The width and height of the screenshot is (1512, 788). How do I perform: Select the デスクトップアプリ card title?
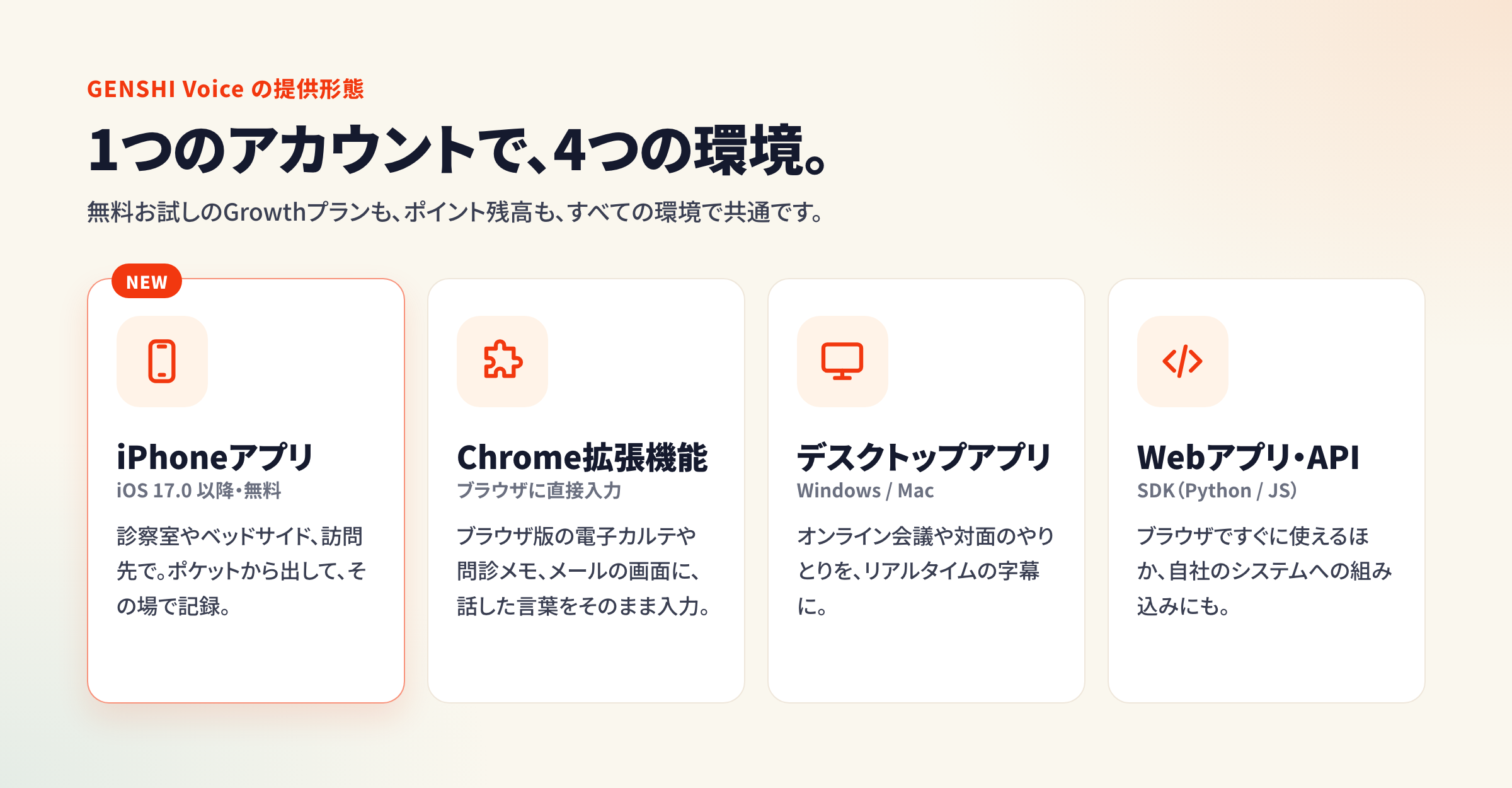point(924,457)
